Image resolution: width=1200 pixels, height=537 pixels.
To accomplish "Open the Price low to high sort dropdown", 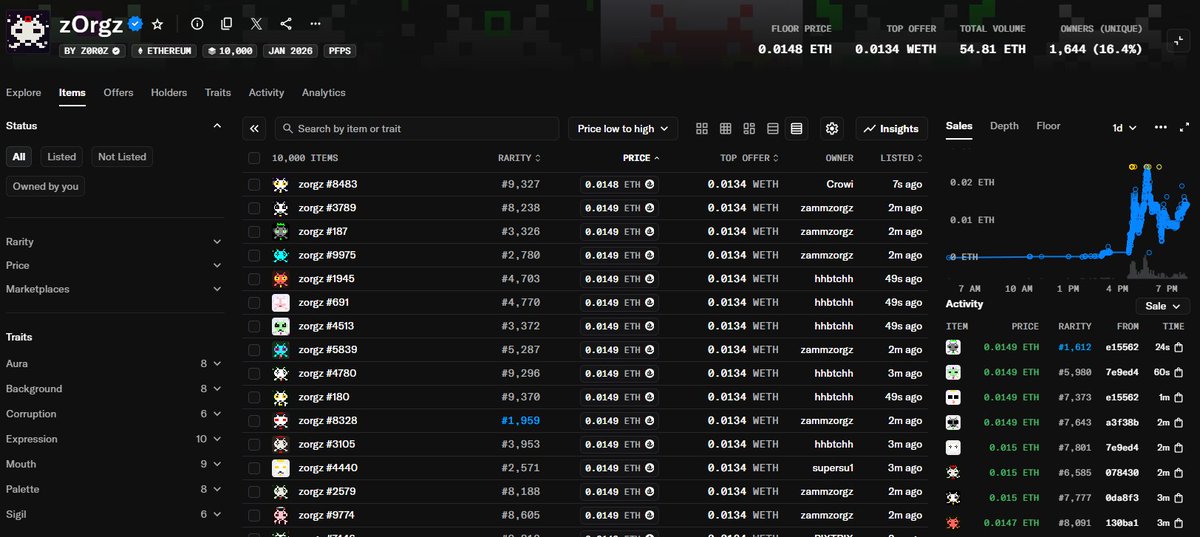I will click(x=623, y=129).
